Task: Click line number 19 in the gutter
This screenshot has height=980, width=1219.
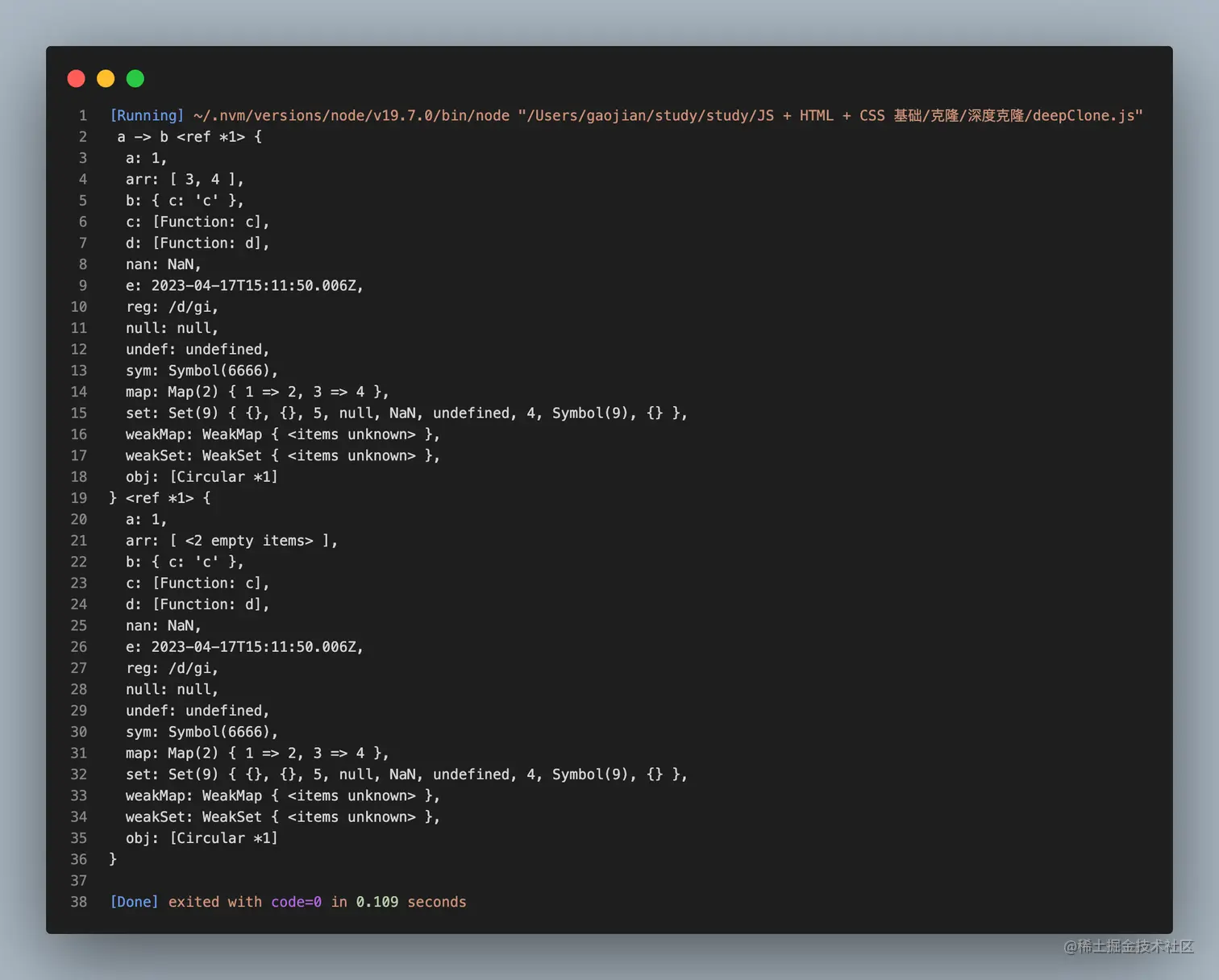Action: pos(78,498)
